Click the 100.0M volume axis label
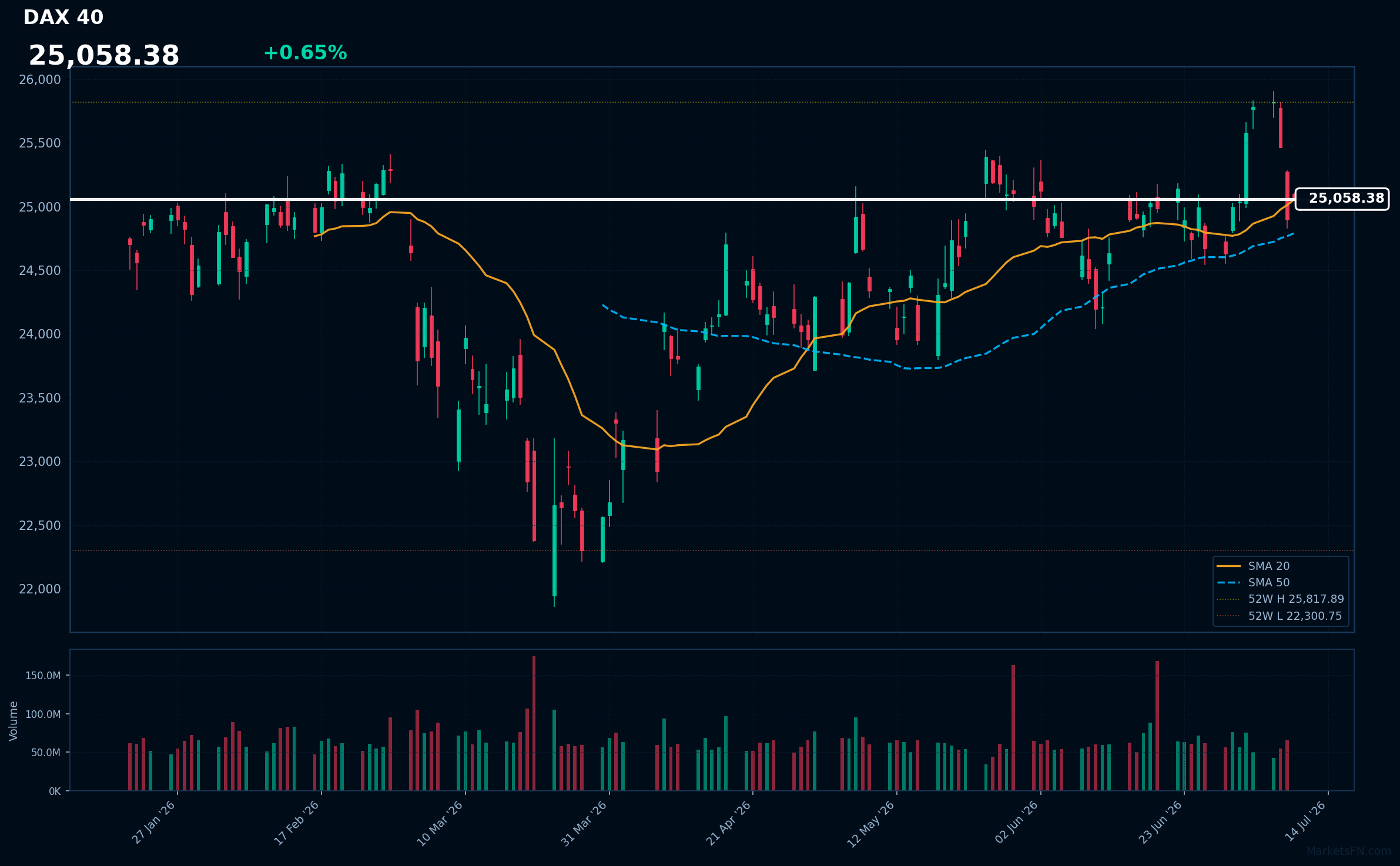1400x866 pixels. pyautogui.click(x=43, y=714)
